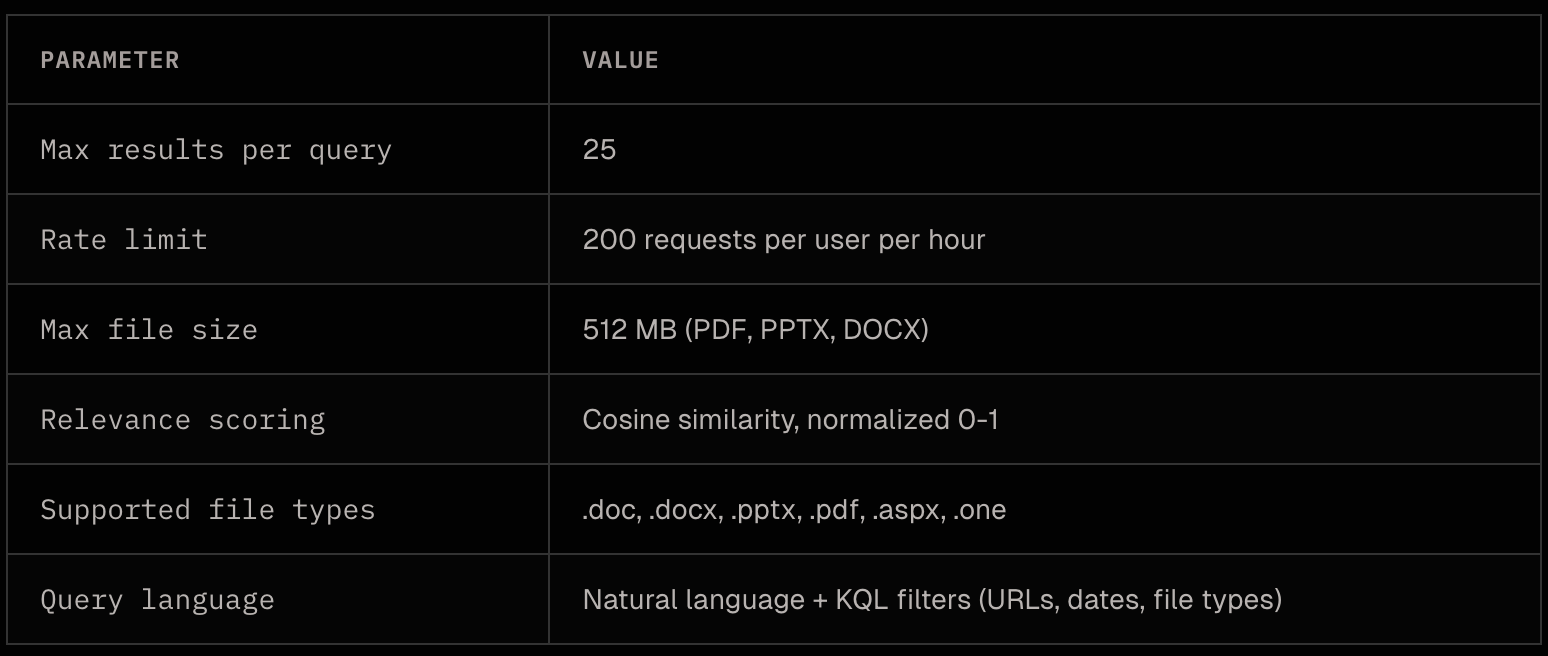Click '200 requests per user per hour'
The image size is (1548, 656).
(784, 240)
